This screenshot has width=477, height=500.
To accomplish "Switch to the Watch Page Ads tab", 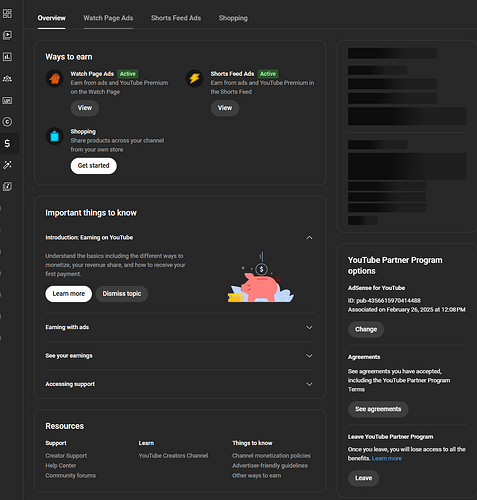I will (108, 18).
